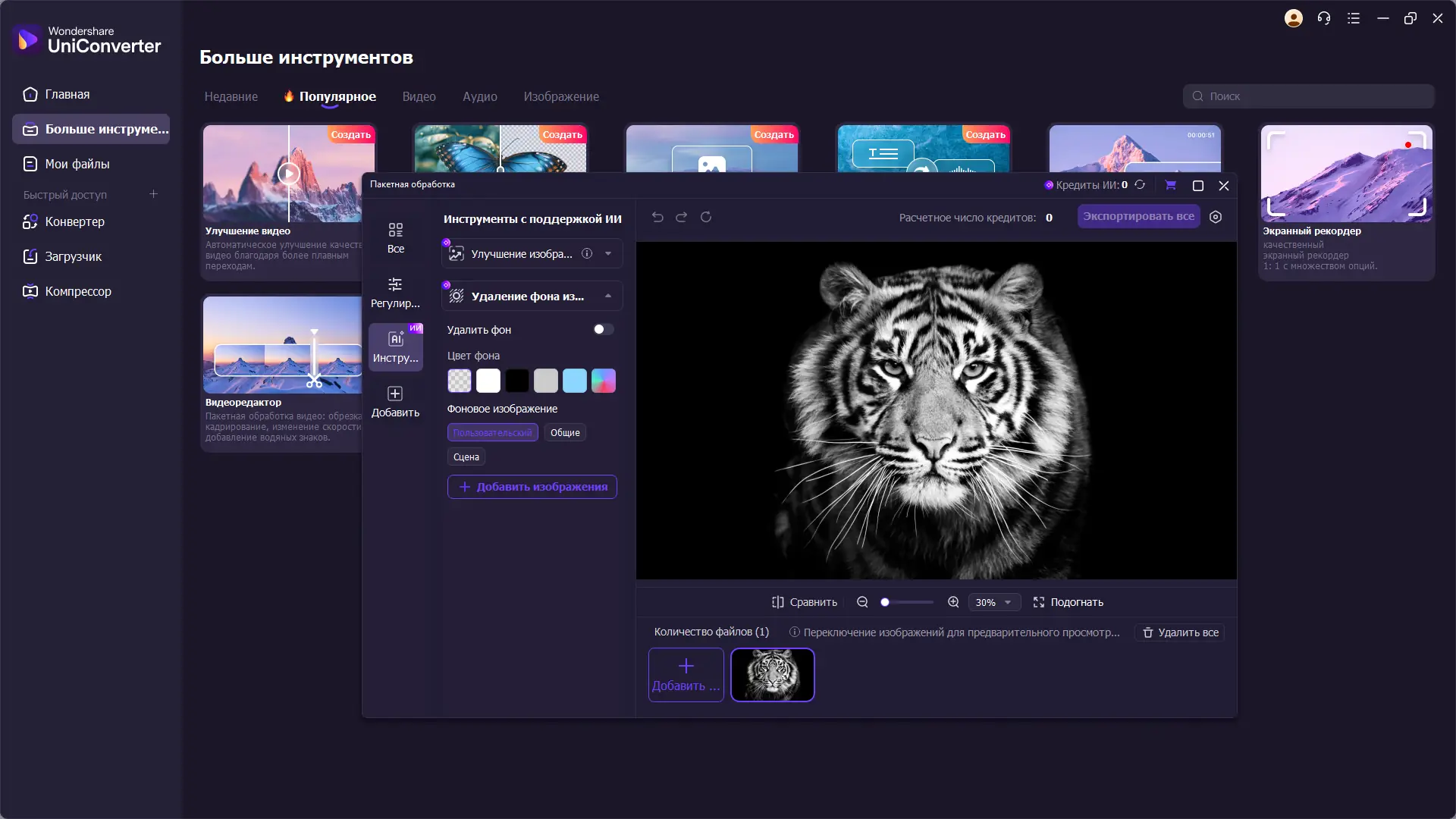
Task: Click Добавить изображения button
Action: coord(532,487)
